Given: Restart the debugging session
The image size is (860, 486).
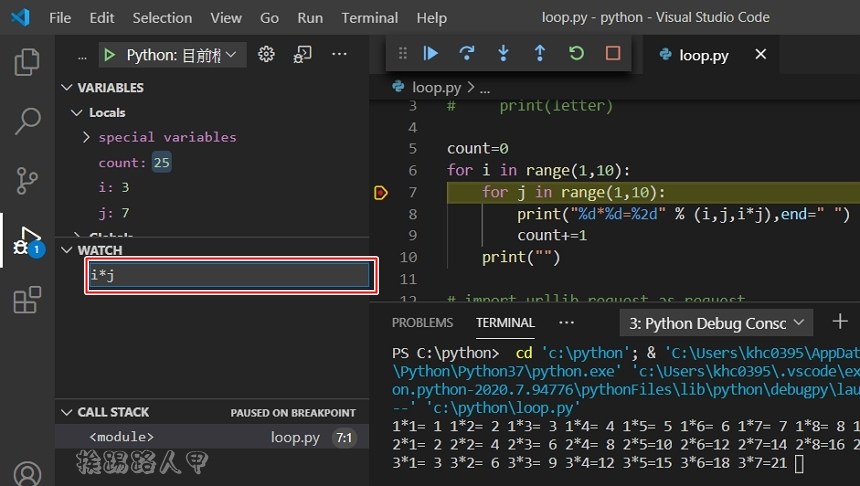Looking at the screenshot, I should click(576, 54).
